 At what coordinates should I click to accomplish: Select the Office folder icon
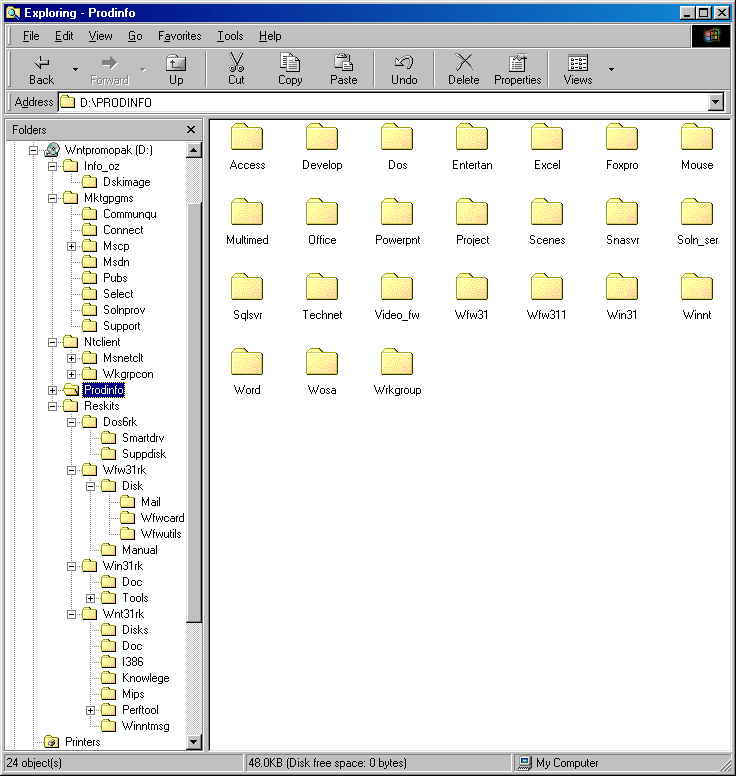pyautogui.click(x=322, y=212)
